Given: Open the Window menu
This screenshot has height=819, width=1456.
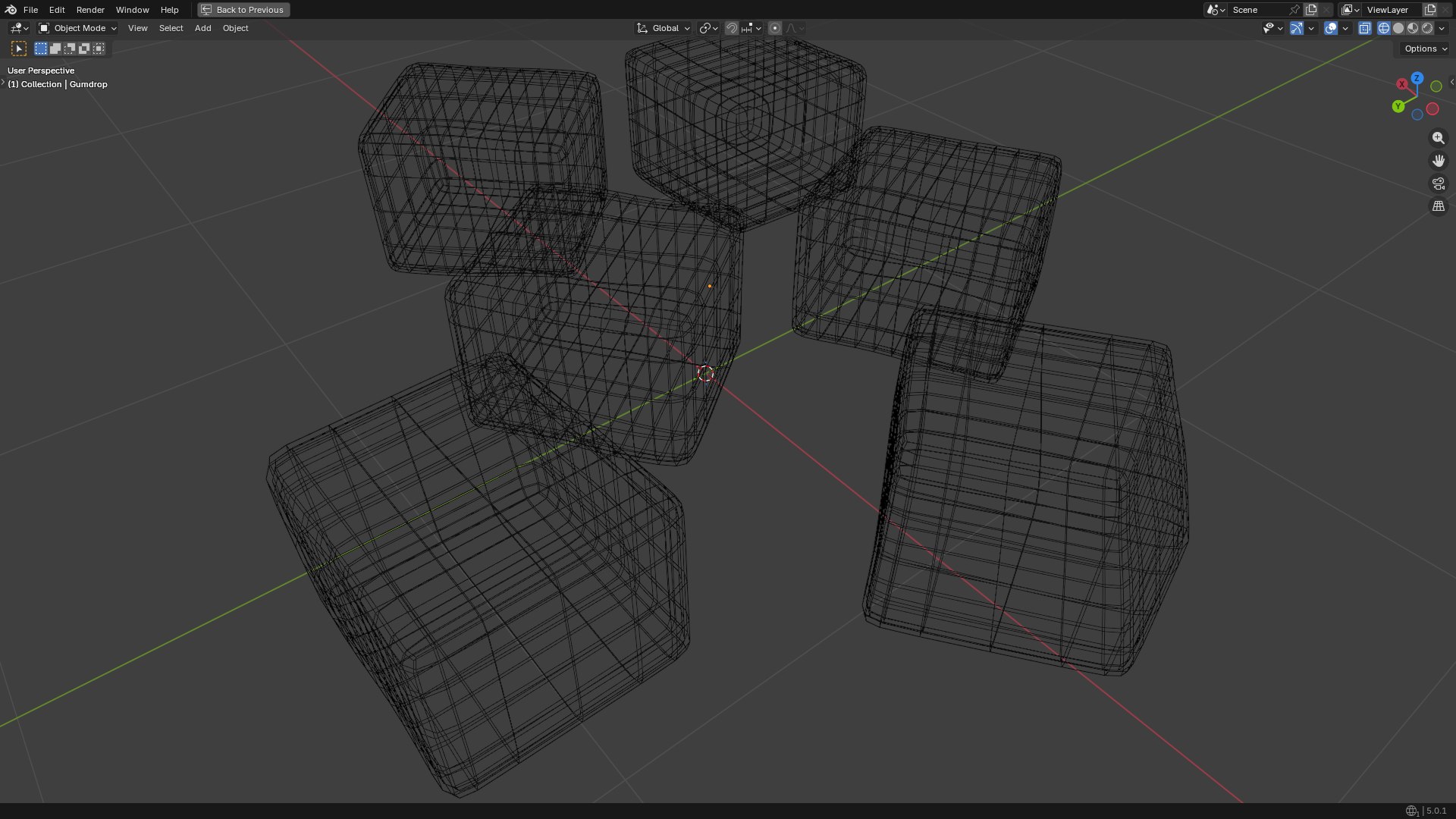Looking at the screenshot, I should (x=132, y=10).
